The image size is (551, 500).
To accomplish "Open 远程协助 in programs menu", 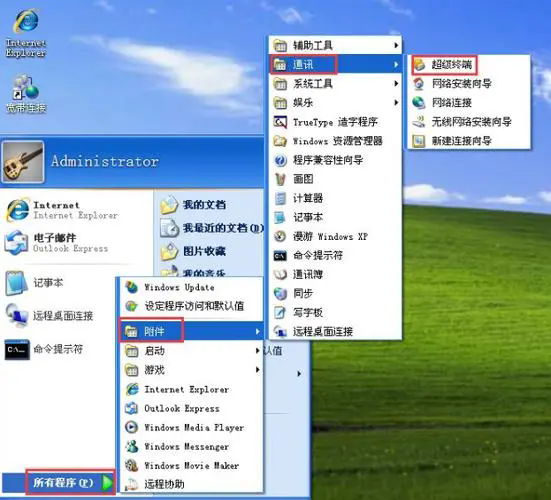I will tap(191, 485).
